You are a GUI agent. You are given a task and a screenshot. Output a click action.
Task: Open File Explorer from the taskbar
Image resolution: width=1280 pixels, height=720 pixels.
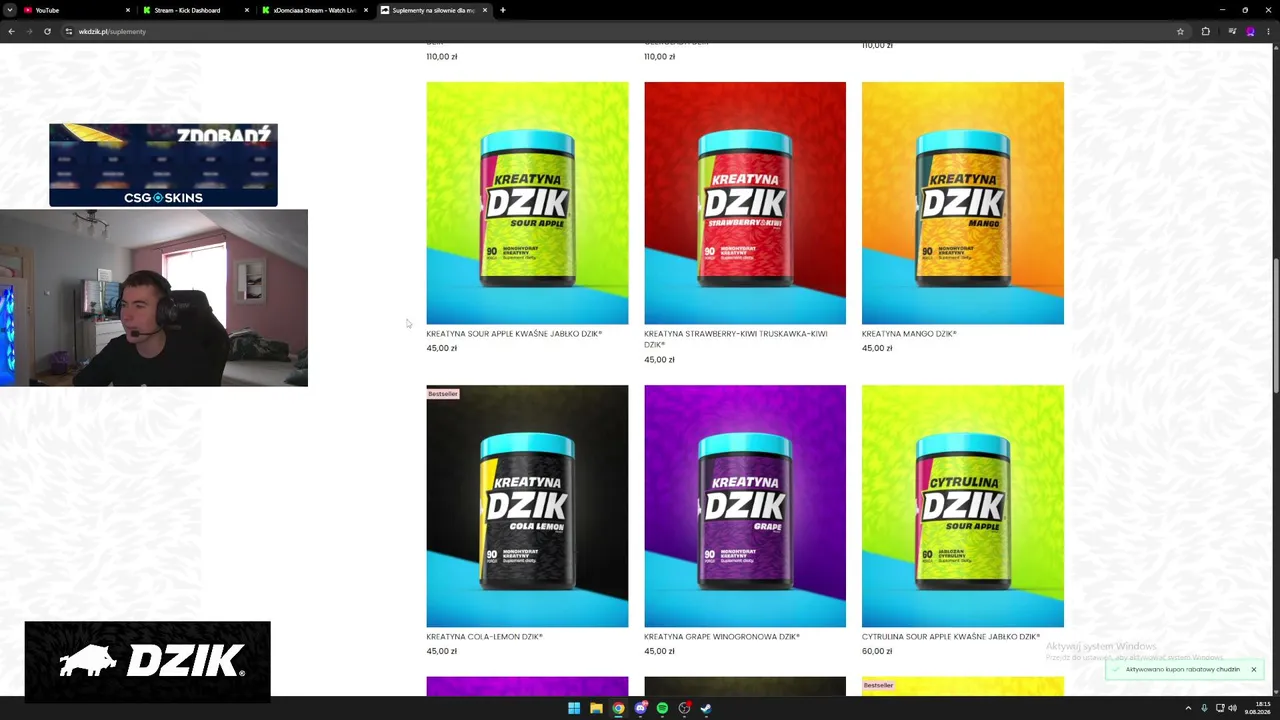[596, 708]
